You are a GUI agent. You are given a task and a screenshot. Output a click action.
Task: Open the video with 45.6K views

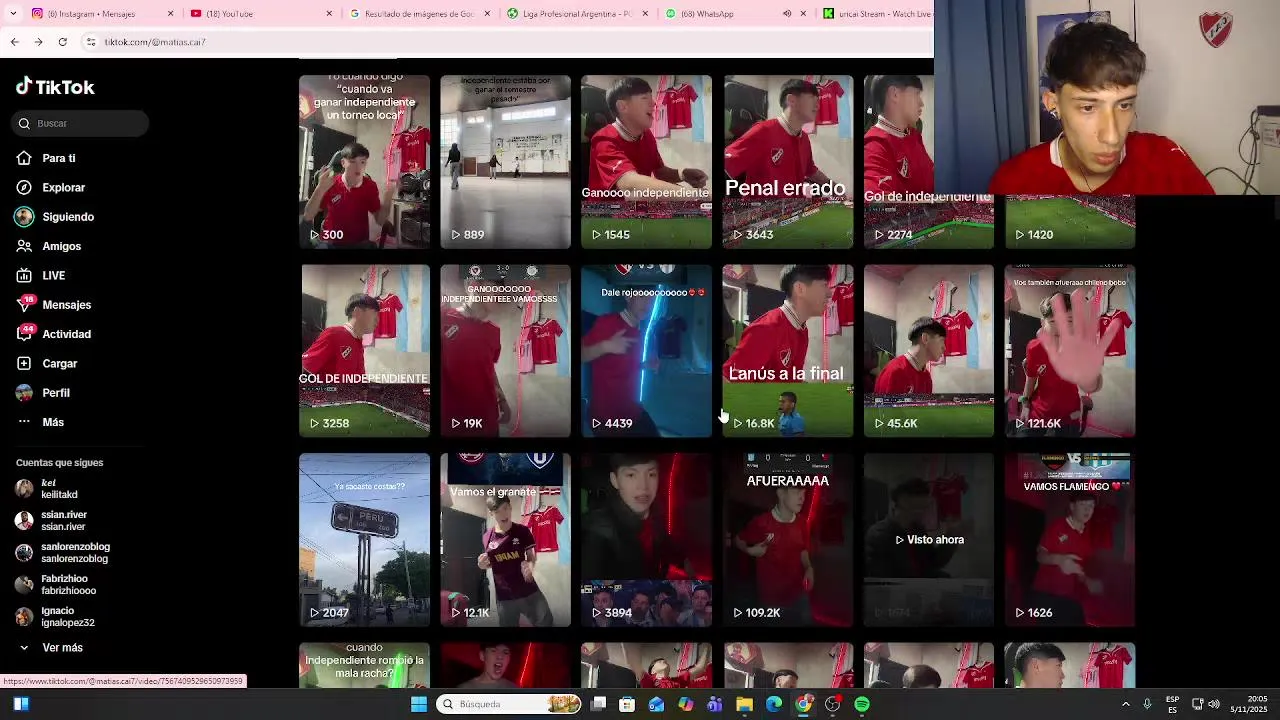pyautogui.click(x=929, y=351)
